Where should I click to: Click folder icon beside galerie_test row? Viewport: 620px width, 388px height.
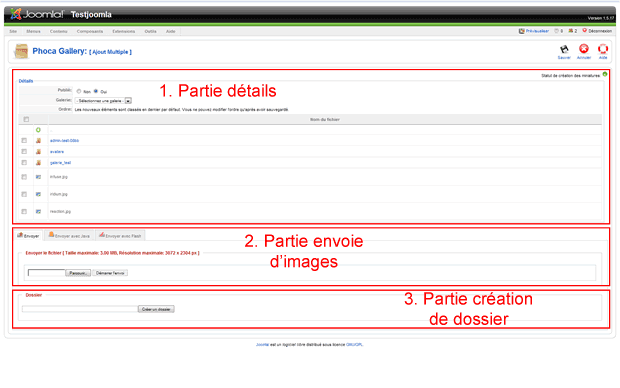point(38,163)
